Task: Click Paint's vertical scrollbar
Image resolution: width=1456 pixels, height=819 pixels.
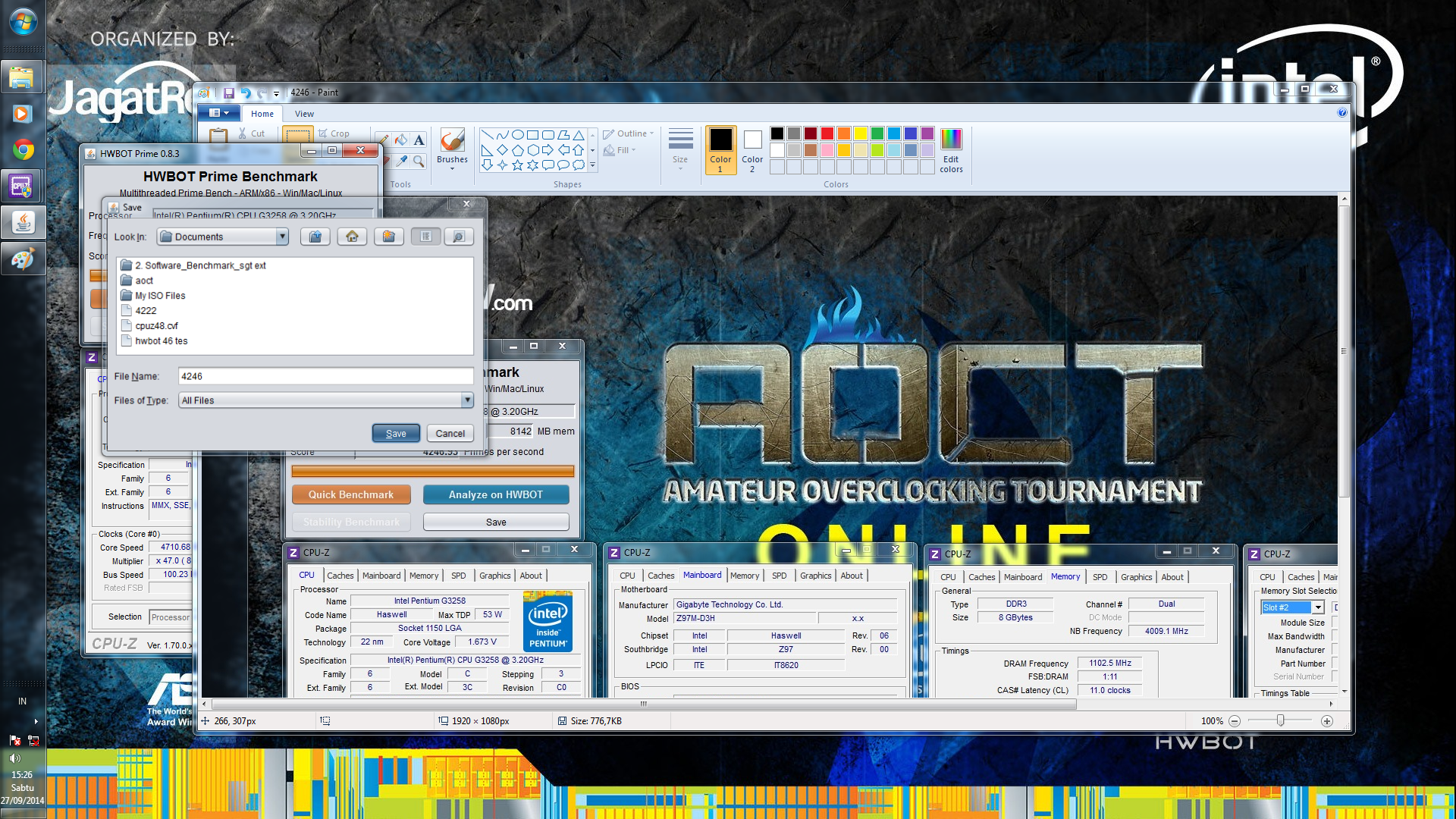Action: click(1344, 350)
